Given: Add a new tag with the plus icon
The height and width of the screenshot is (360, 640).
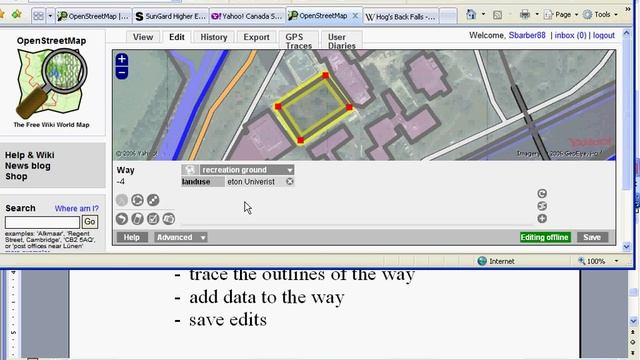Looking at the screenshot, I should click(x=542, y=219).
